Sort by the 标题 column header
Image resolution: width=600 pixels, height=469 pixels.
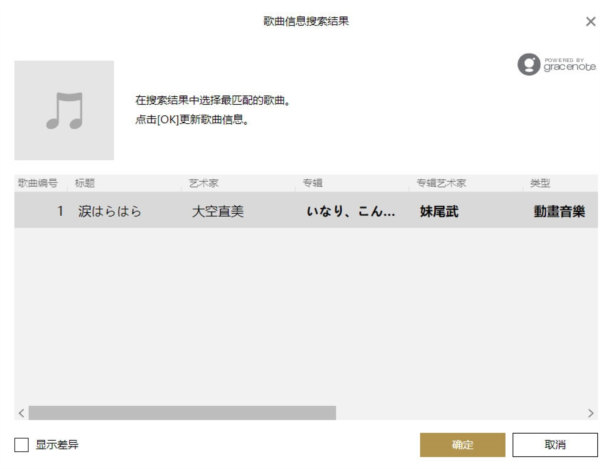pyautogui.click(x=85, y=184)
